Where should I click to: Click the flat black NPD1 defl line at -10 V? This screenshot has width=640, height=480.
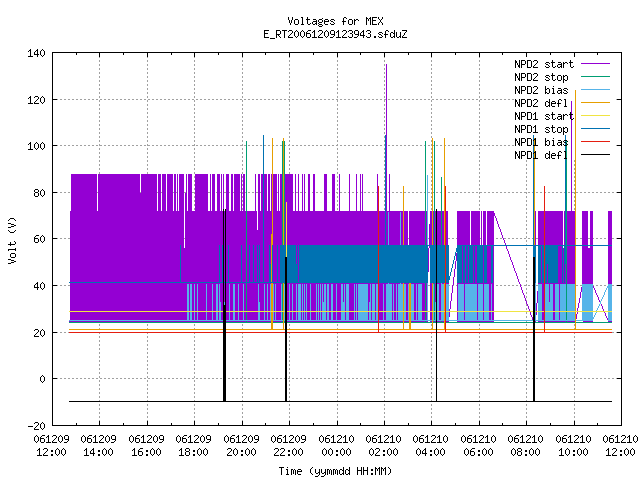click(340, 402)
